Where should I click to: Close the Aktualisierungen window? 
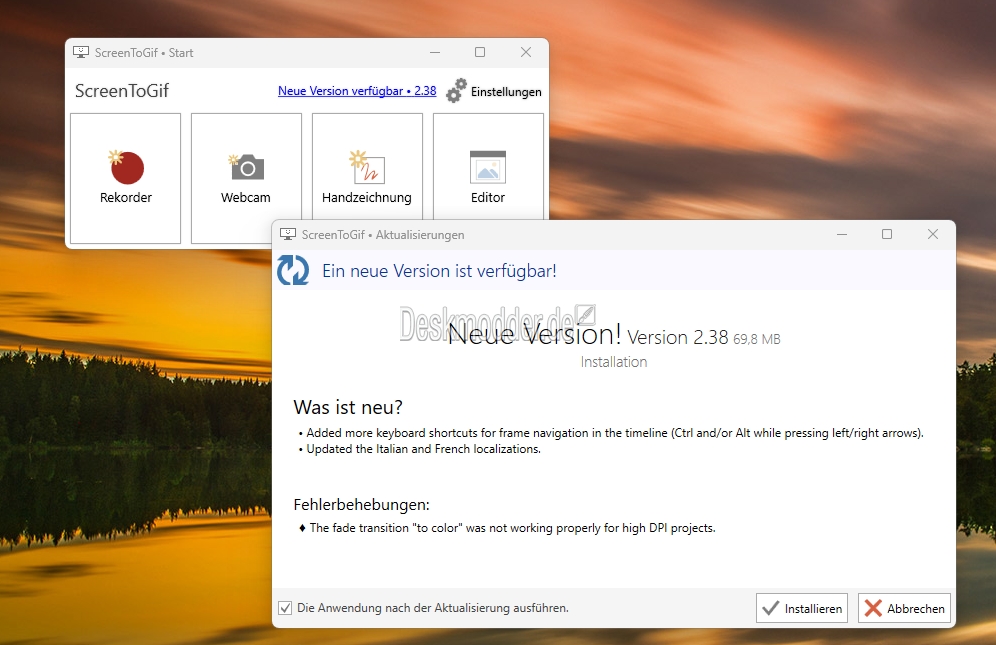click(x=932, y=234)
